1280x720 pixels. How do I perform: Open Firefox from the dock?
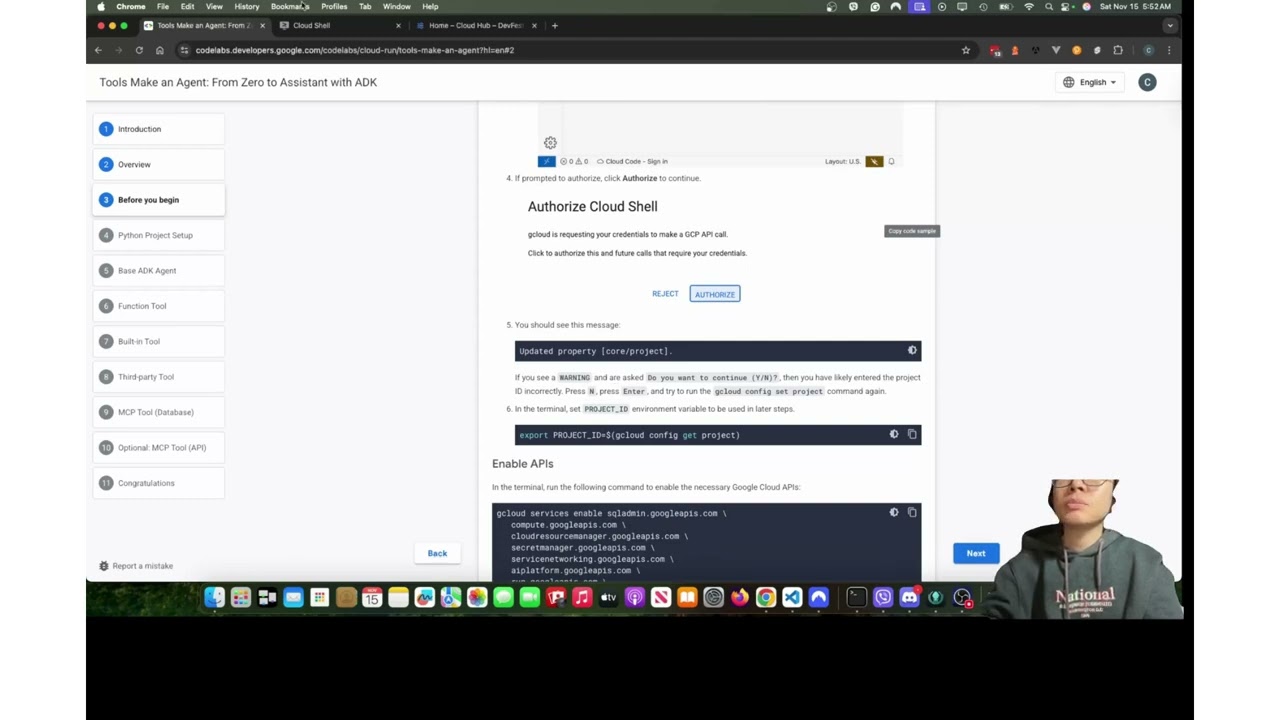click(x=740, y=598)
